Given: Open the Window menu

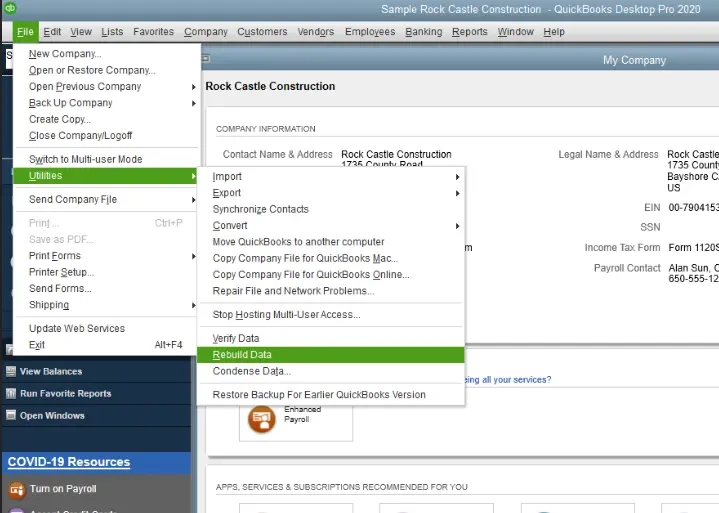Looking at the screenshot, I should click(516, 32).
